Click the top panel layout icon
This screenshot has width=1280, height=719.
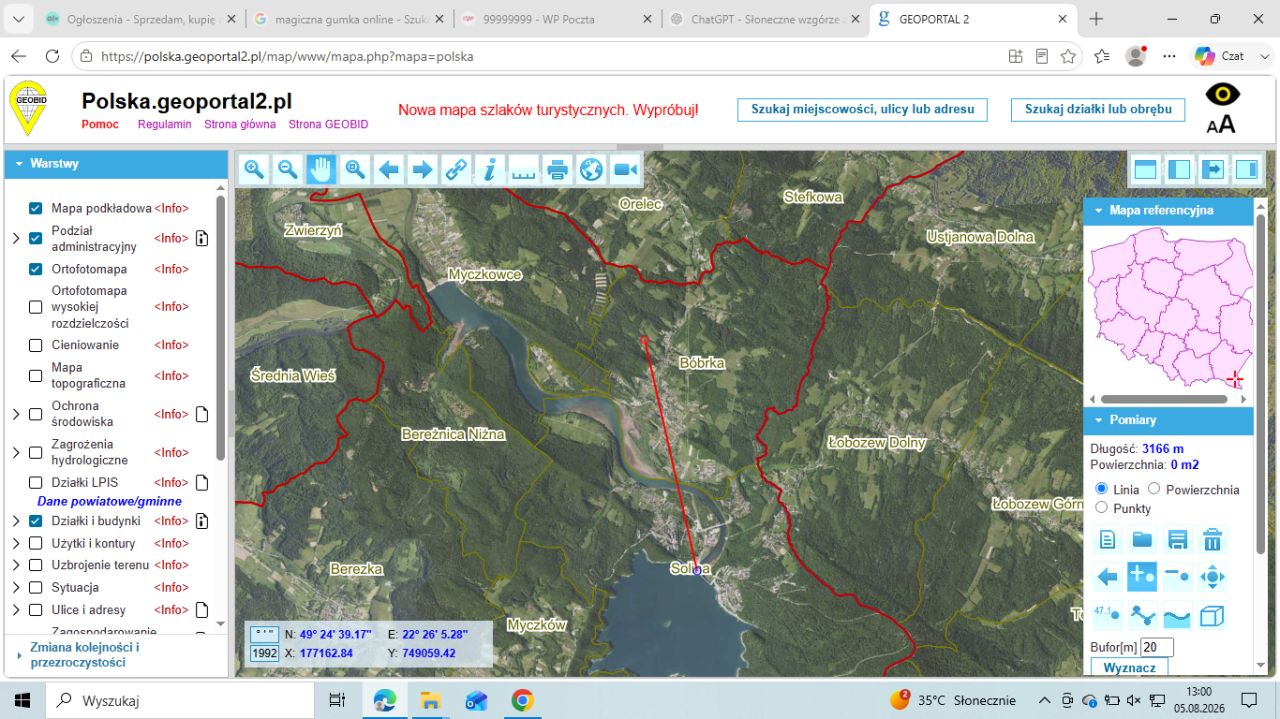[1145, 170]
